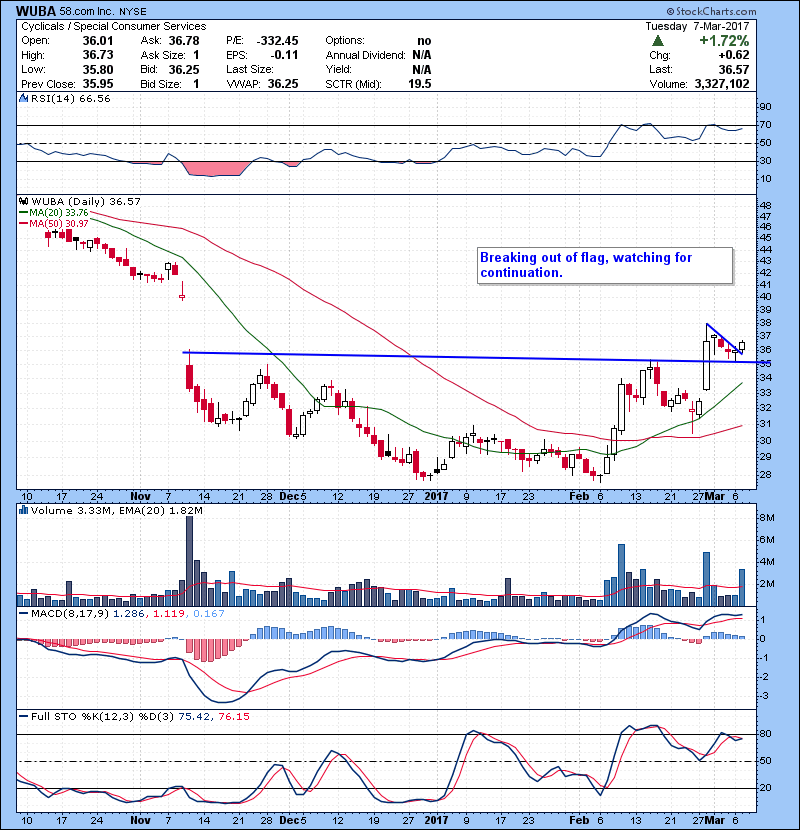Click the blue descending flag trendline
Image resolution: width=800 pixels, height=830 pixels.
[724, 337]
